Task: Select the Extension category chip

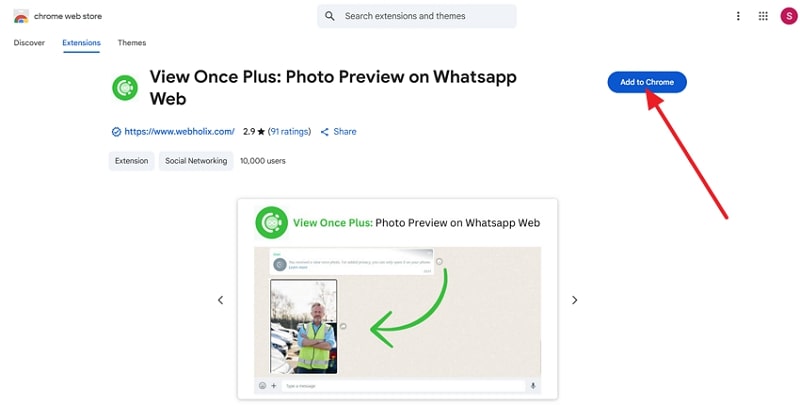Action: click(x=132, y=161)
